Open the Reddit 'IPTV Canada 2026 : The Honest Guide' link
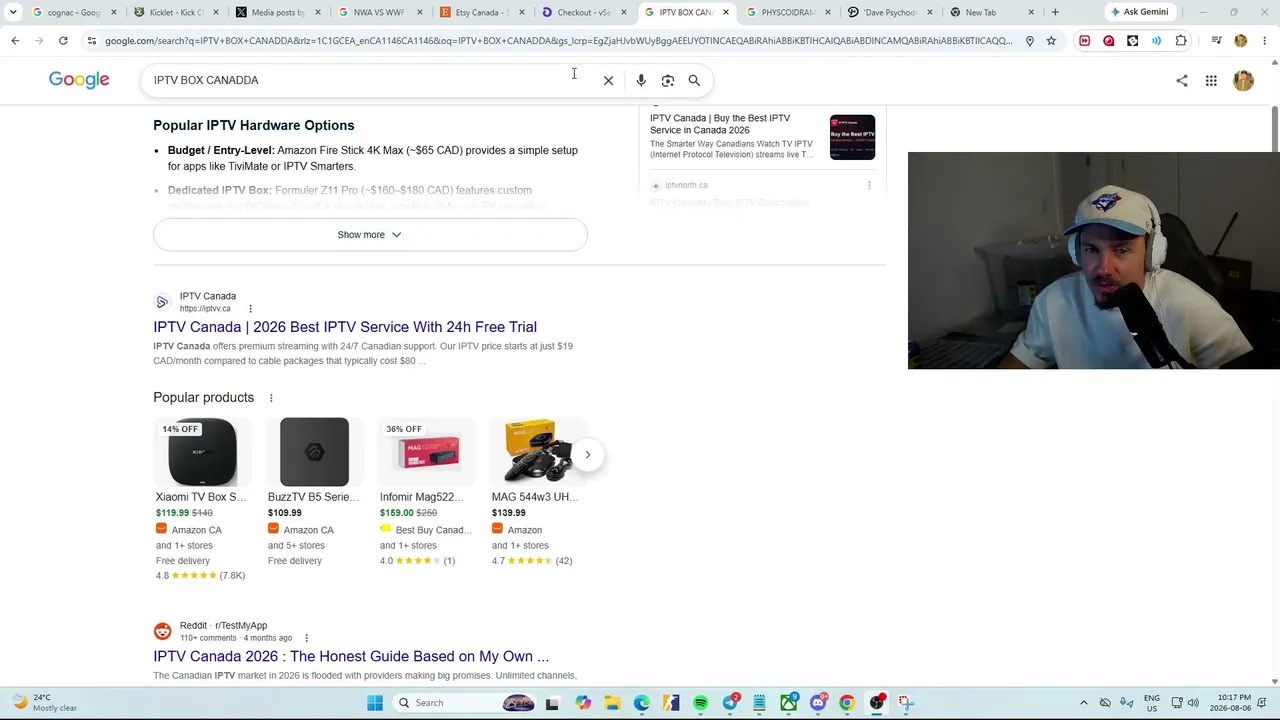1280x720 pixels. pyautogui.click(x=351, y=657)
